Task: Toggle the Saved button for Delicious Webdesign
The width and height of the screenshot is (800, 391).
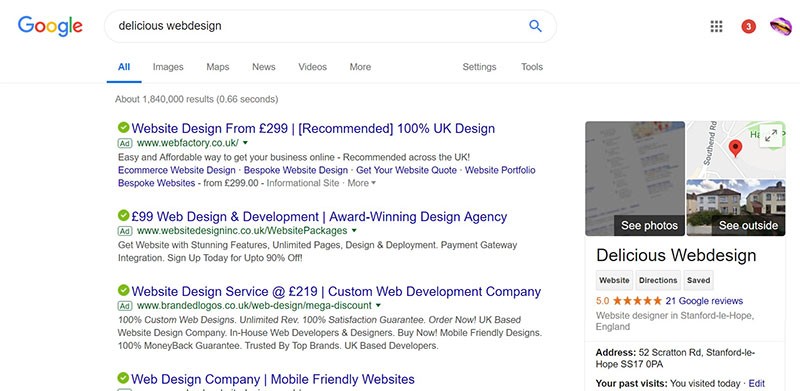Action: [x=698, y=280]
